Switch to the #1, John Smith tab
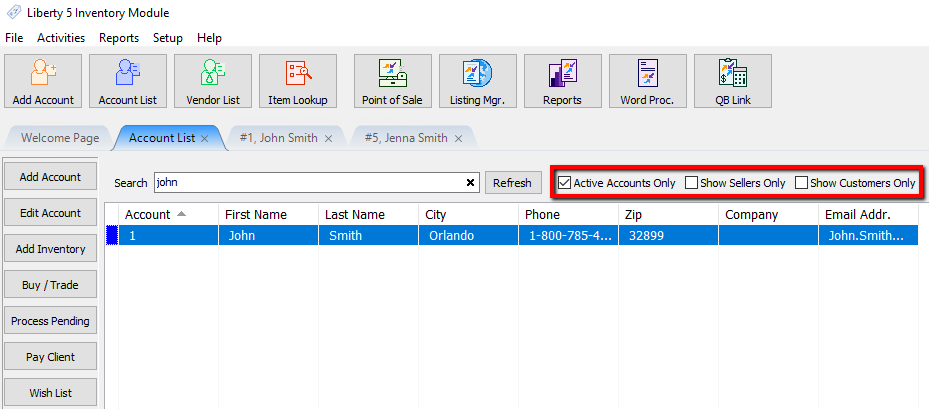929x409 pixels. pos(278,138)
